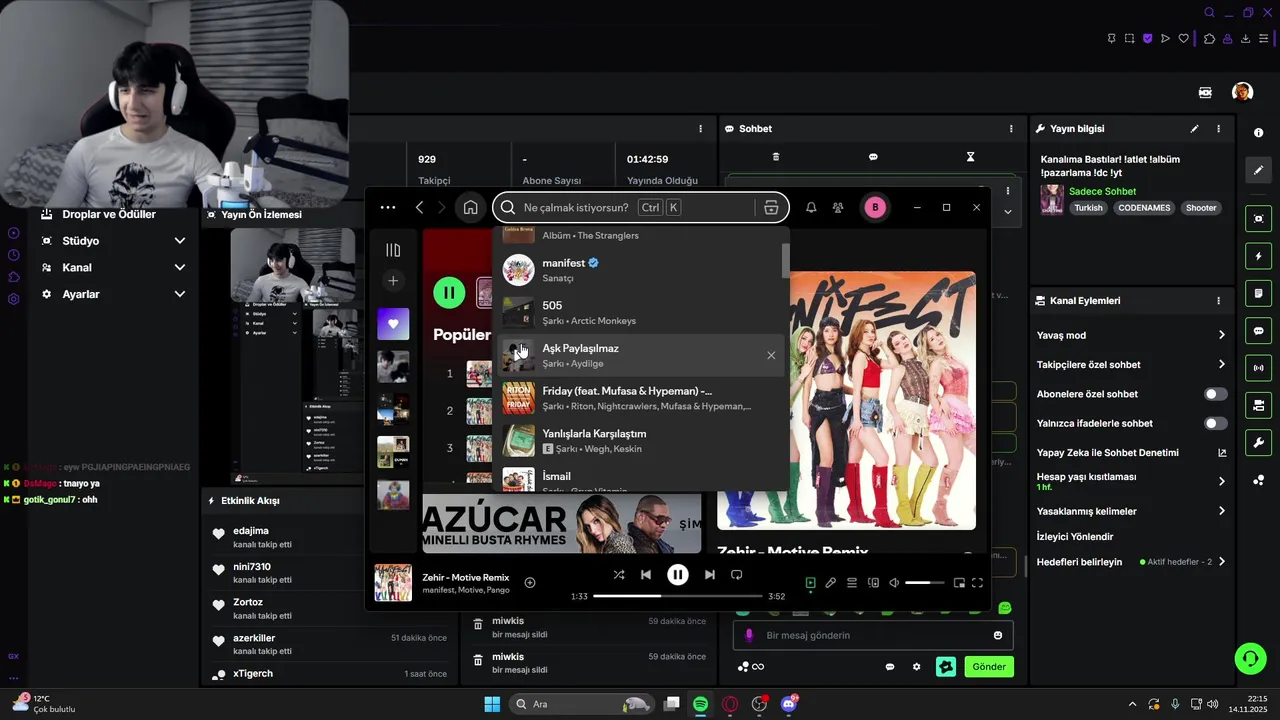Toggle repeat in Spotify player
Image resolution: width=1280 pixels, height=720 pixels.
pos(737,575)
